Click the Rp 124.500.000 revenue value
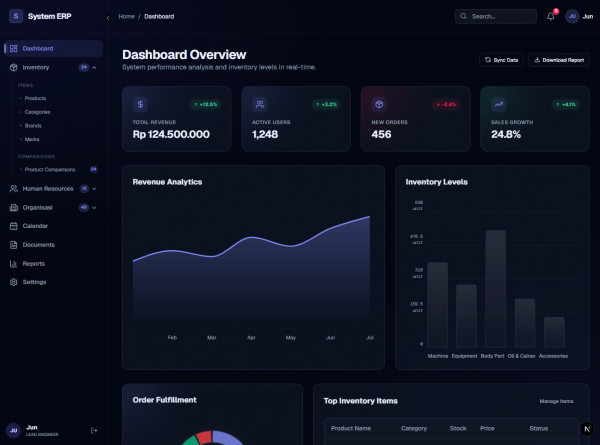Screen dimensions: 600x445 pyautogui.click(x=171, y=134)
